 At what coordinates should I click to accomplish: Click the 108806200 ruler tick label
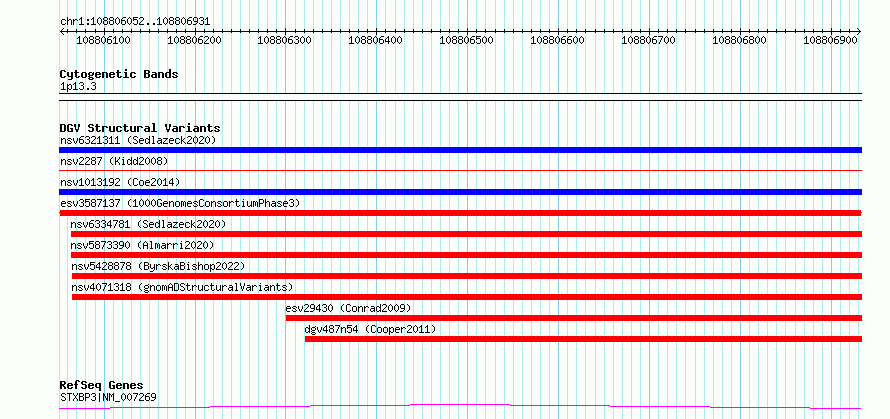195,40
